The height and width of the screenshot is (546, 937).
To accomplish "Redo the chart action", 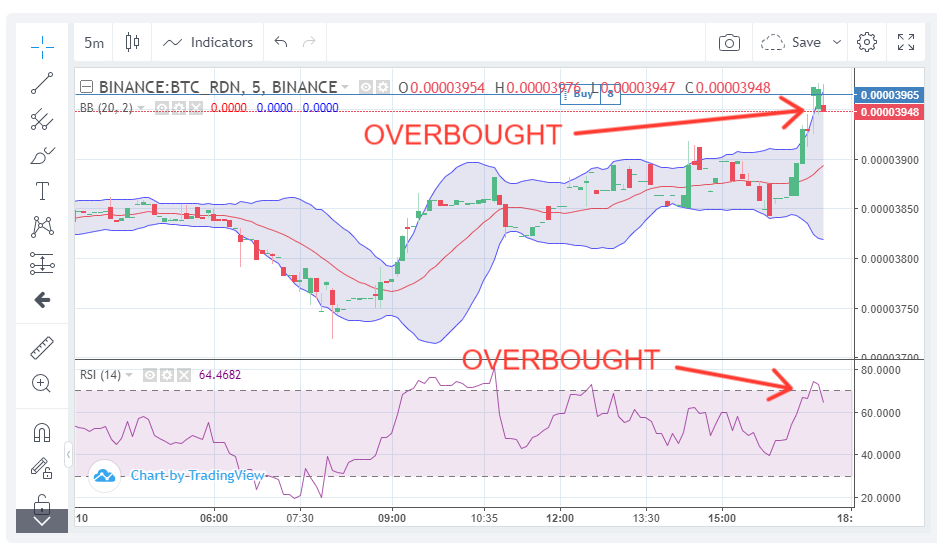I will (x=309, y=42).
